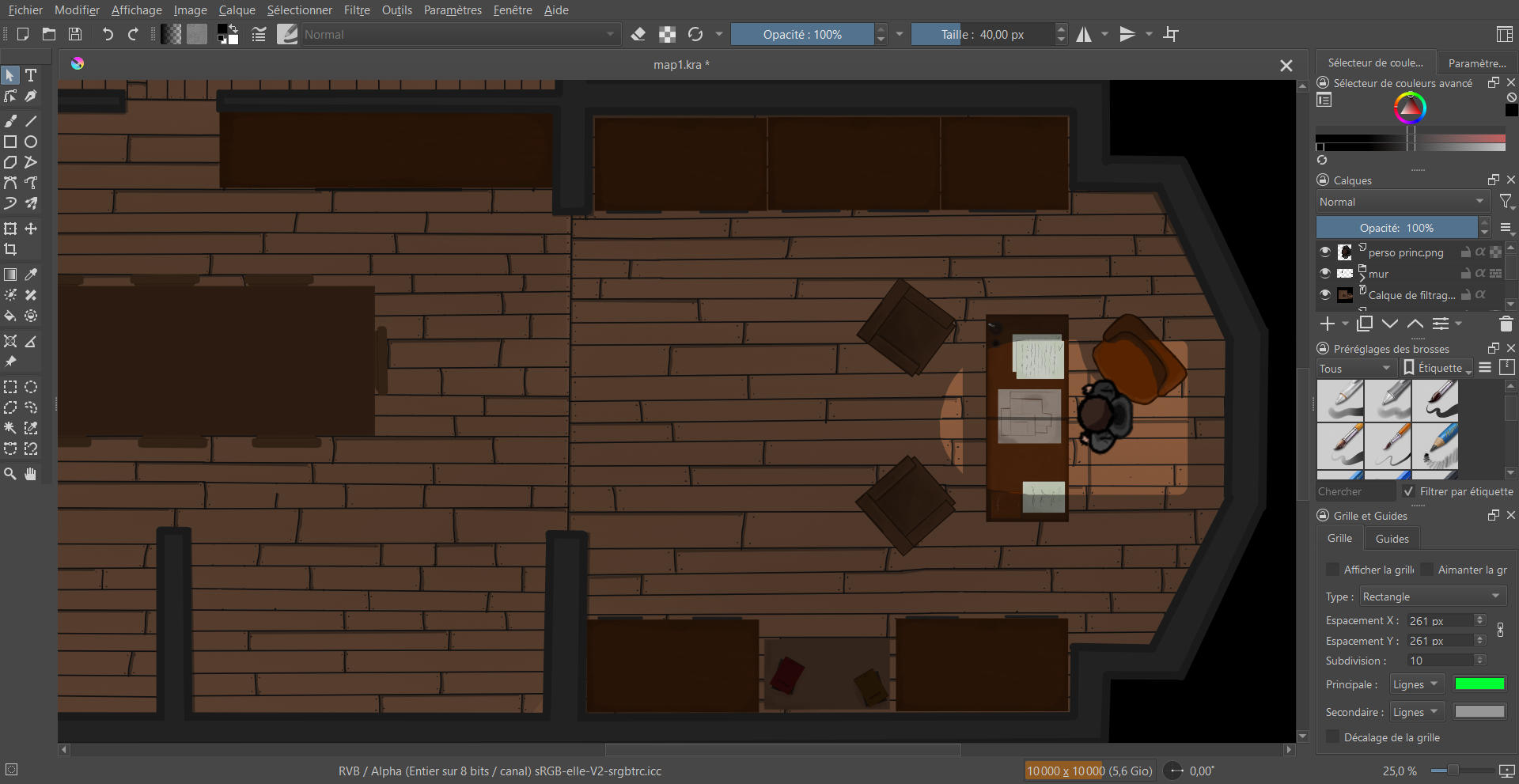Click the green Principale grid color swatch
The image size is (1519, 784).
[x=1479, y=684]
